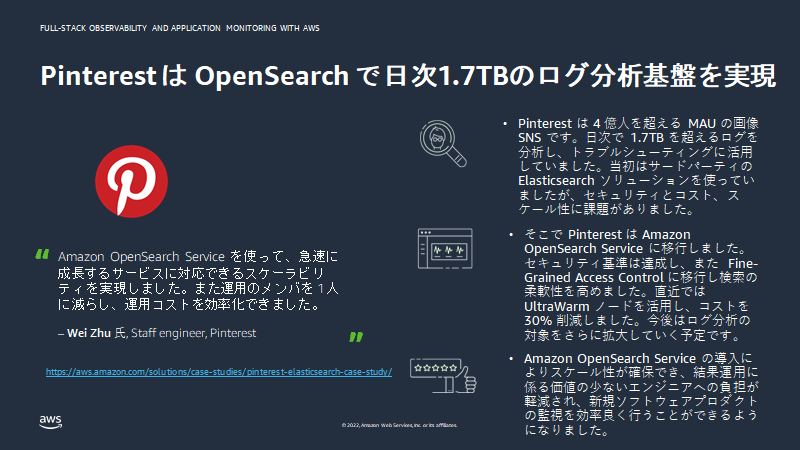Click the bullet starting 'そこで Pinterest は Amazon'
The height and width of the screenshot is (450, 800).
(x=641, y=284)
